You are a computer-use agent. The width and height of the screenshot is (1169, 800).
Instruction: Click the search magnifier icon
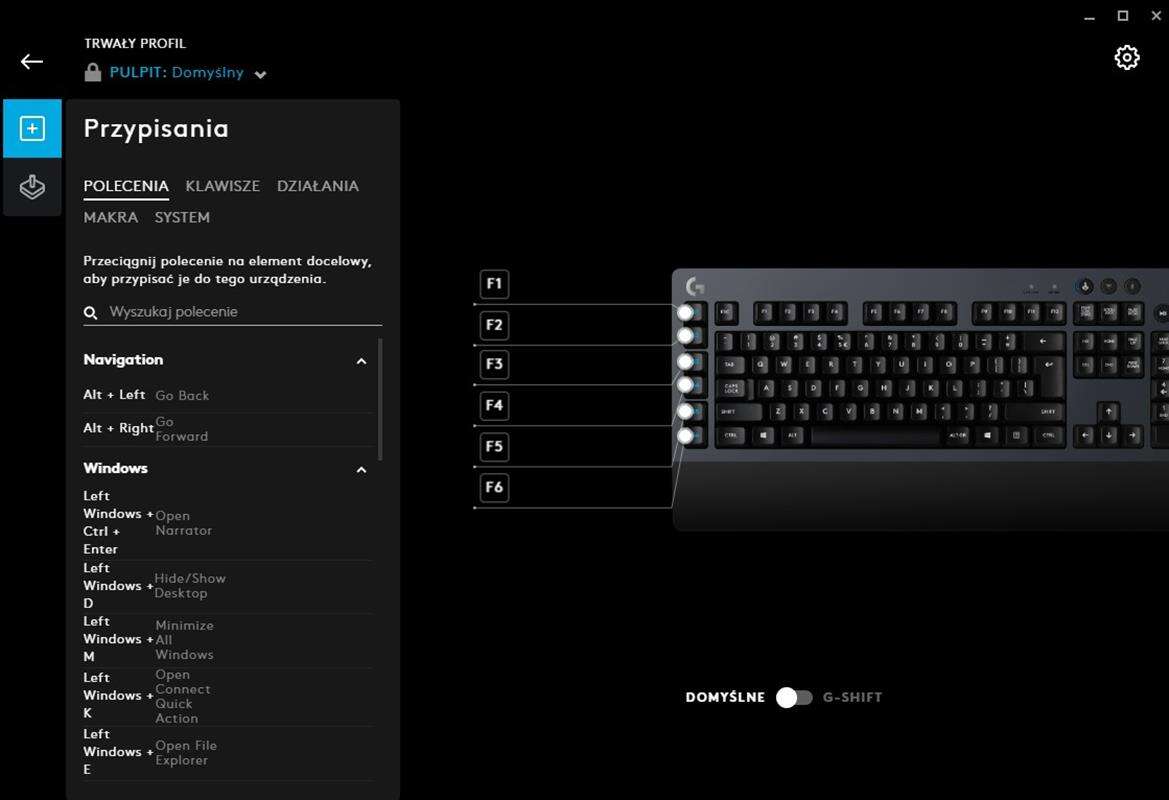91,312
